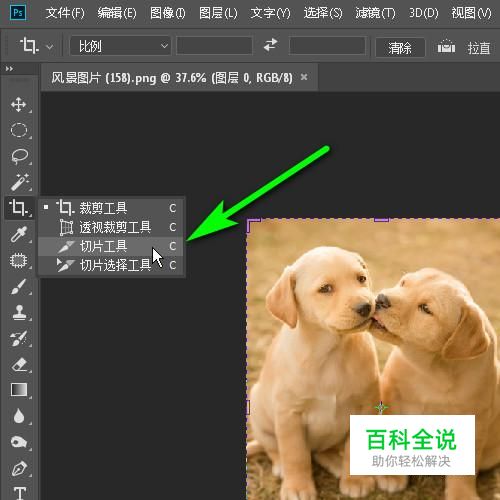
Task: Click the 拉直 straighten label
Action: pos(479,48)
